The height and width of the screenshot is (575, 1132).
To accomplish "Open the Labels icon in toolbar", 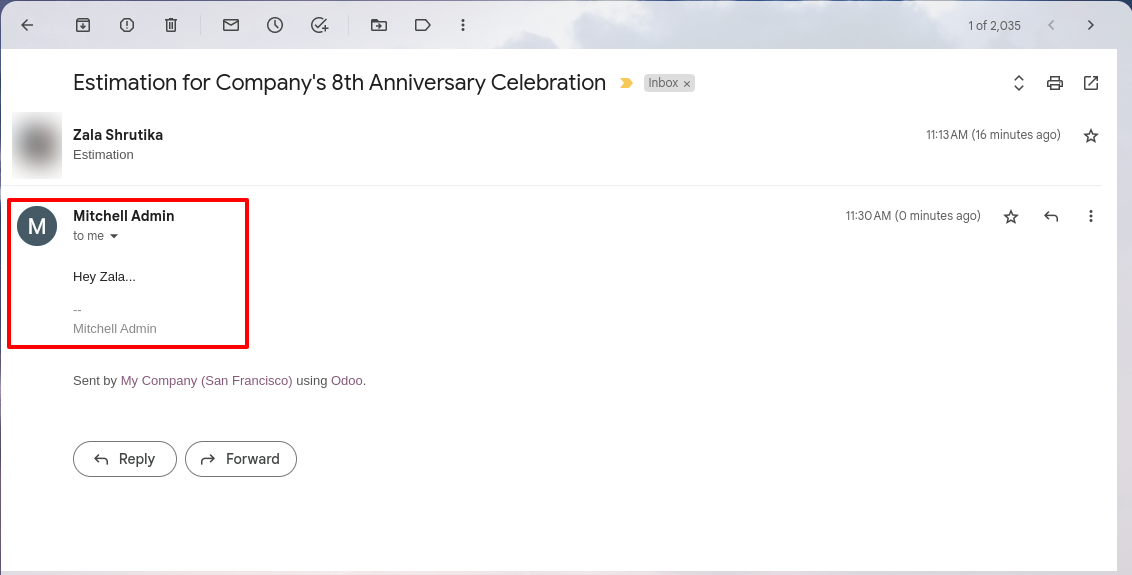I will pos(423,25).
